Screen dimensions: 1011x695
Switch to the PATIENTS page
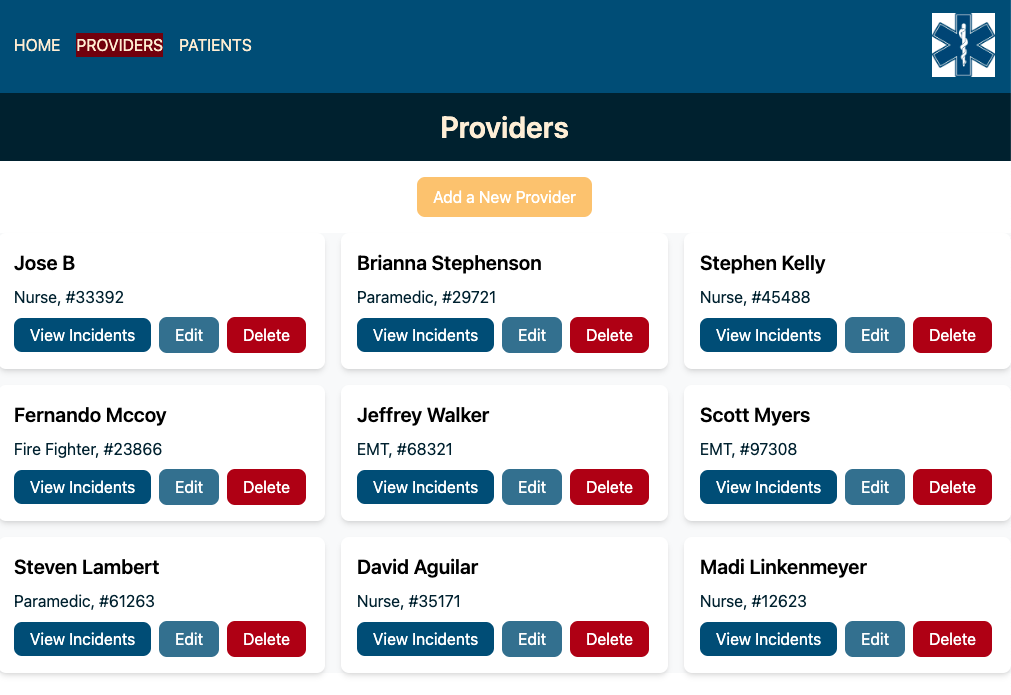click(x=215, y=45)
